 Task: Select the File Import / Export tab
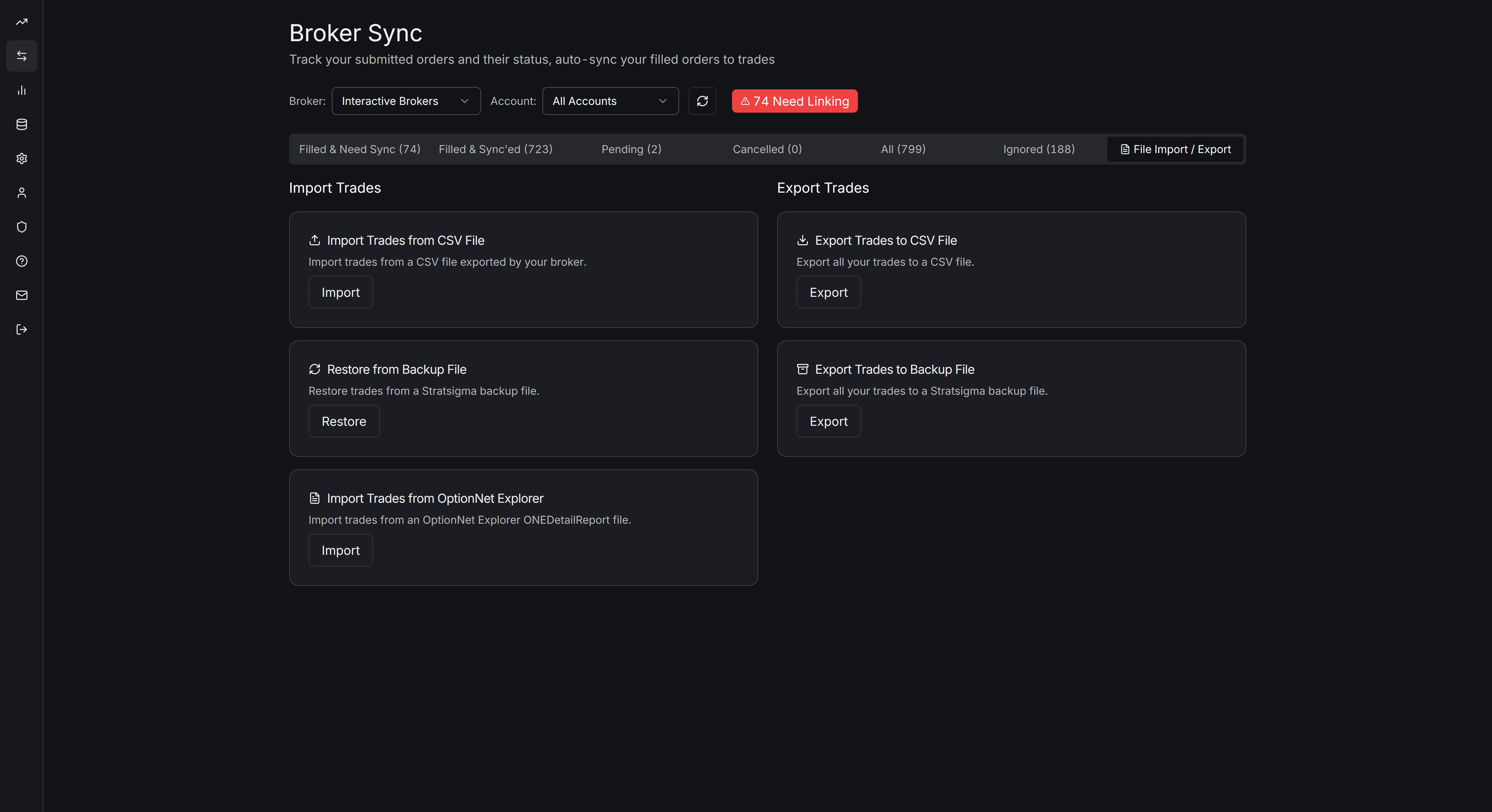[x=1175, y=149]
